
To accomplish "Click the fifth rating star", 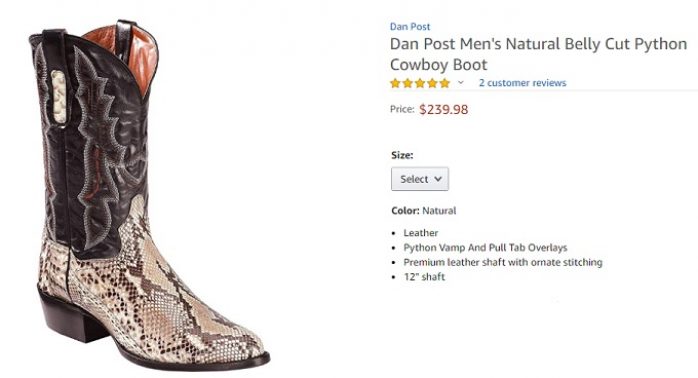I will [445, 83].
